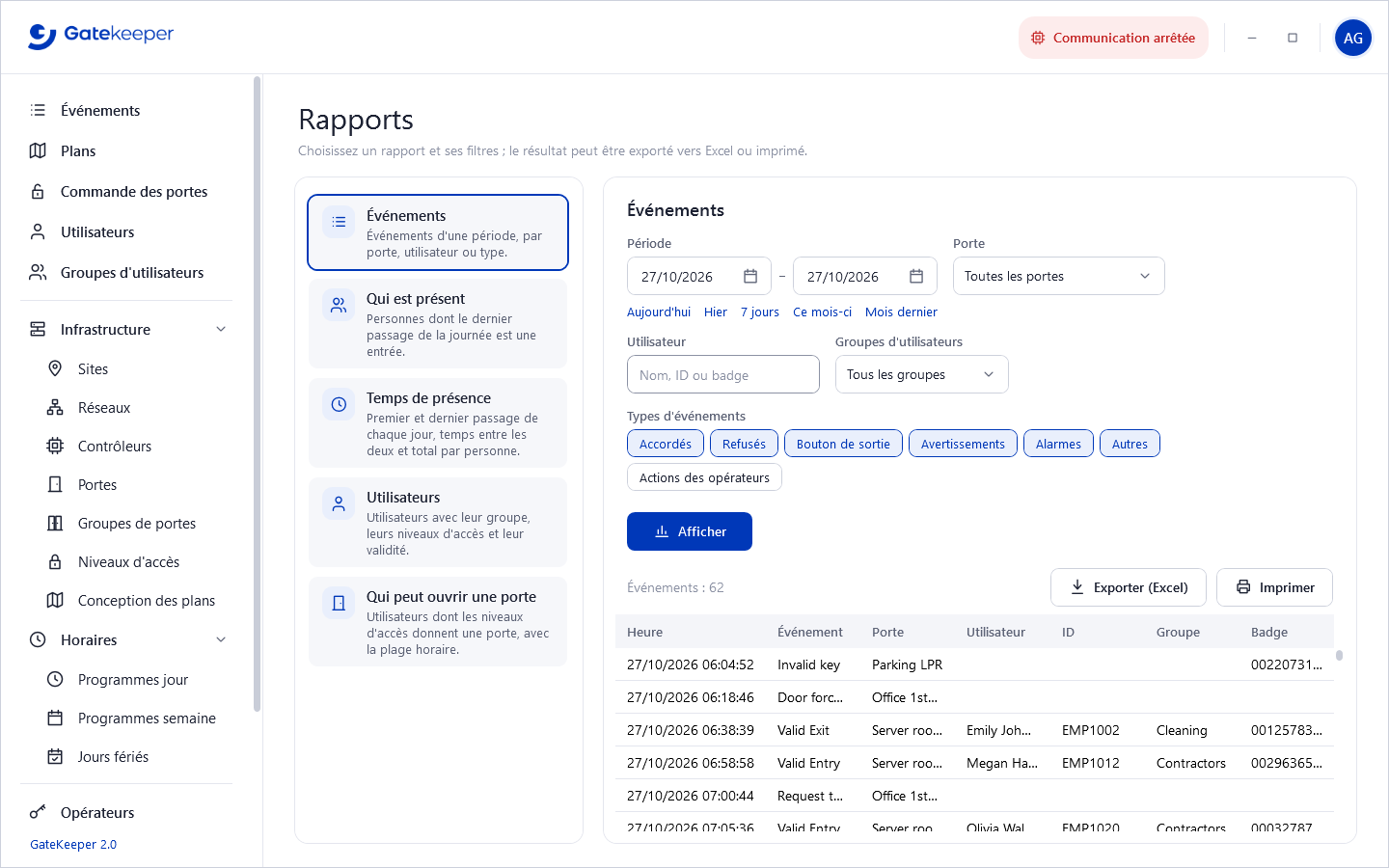Click the Plans map icon in sidebar
This screenshot has height=868, width=1389.
click(38, 150)
